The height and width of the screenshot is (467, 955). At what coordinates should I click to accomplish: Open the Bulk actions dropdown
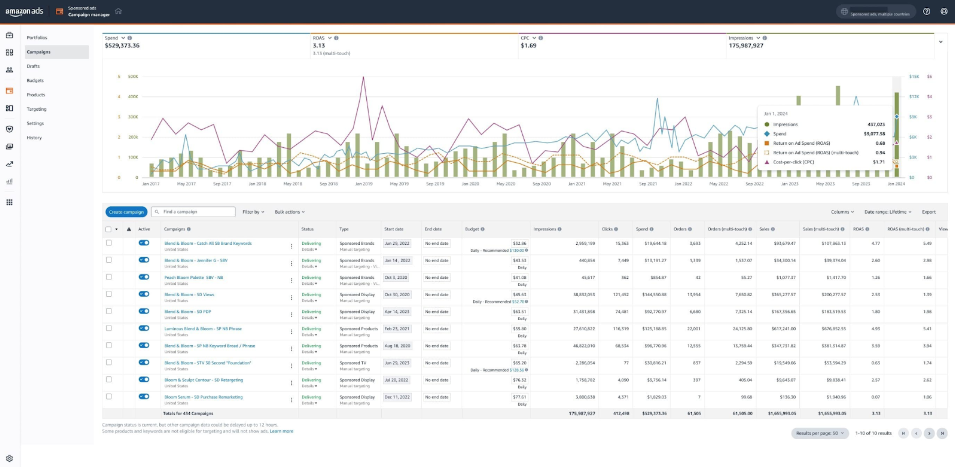click(290, 212)
